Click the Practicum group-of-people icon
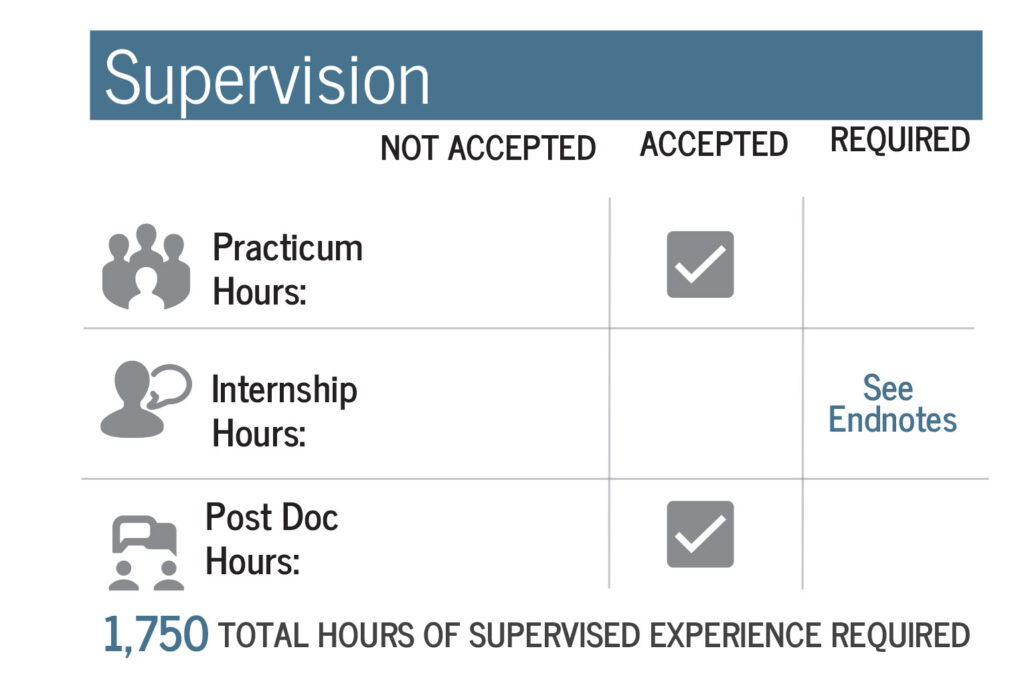 [146, 266]
